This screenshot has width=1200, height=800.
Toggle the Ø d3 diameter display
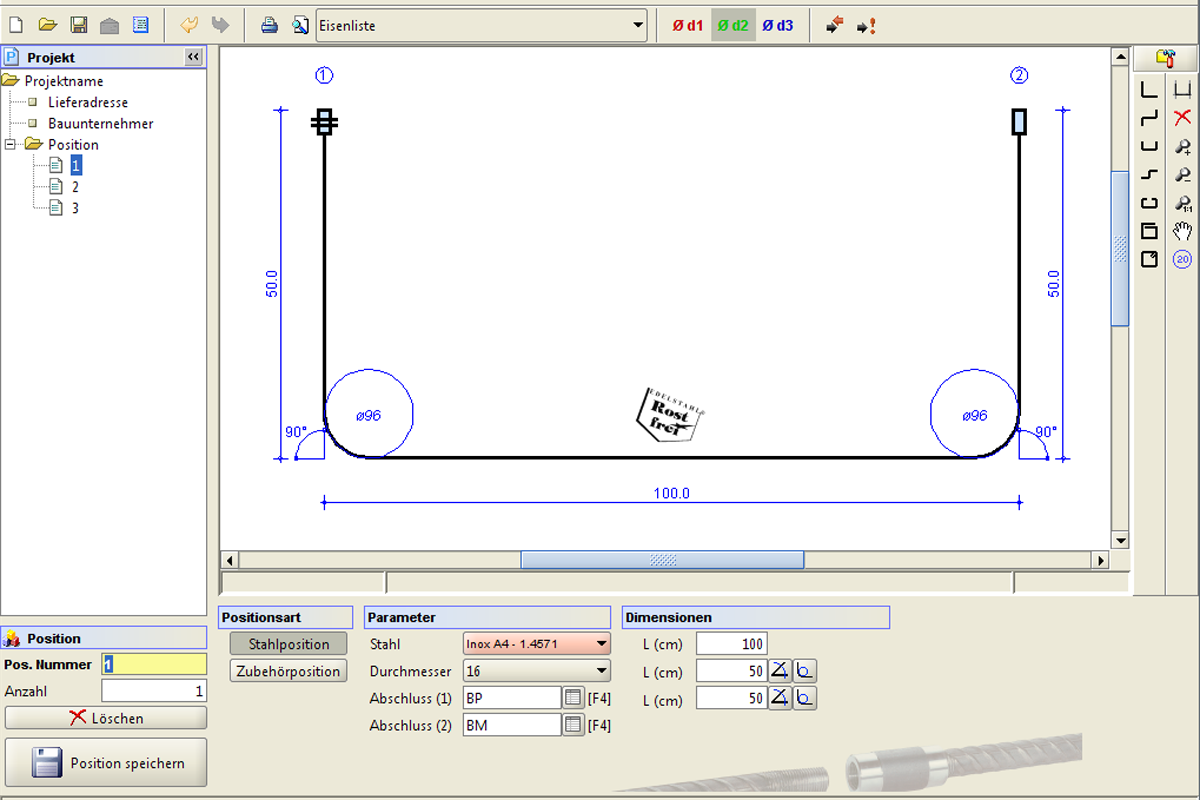pos(777,25)
